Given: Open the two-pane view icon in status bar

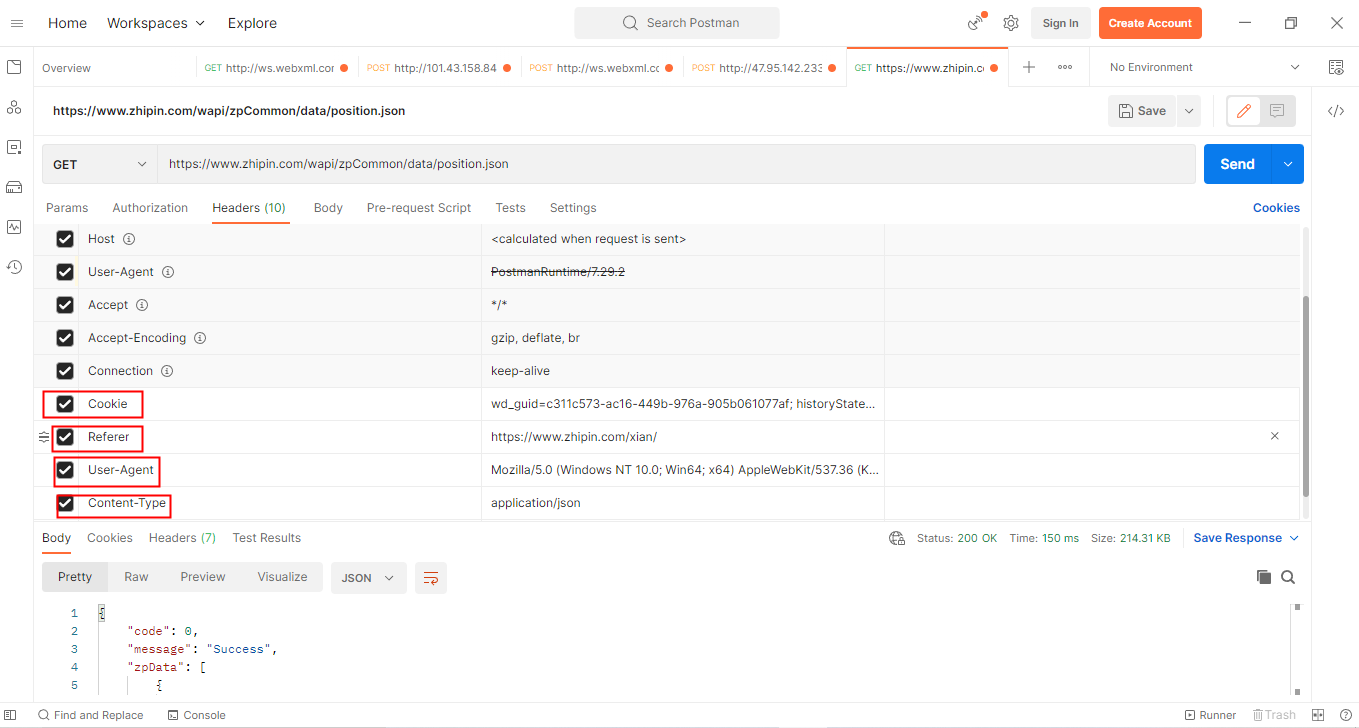Looking at the screenshot, I should (1318, 715).
